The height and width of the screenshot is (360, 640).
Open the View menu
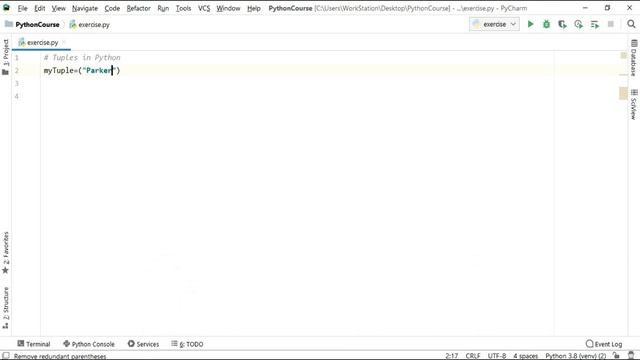click(58, 8)
